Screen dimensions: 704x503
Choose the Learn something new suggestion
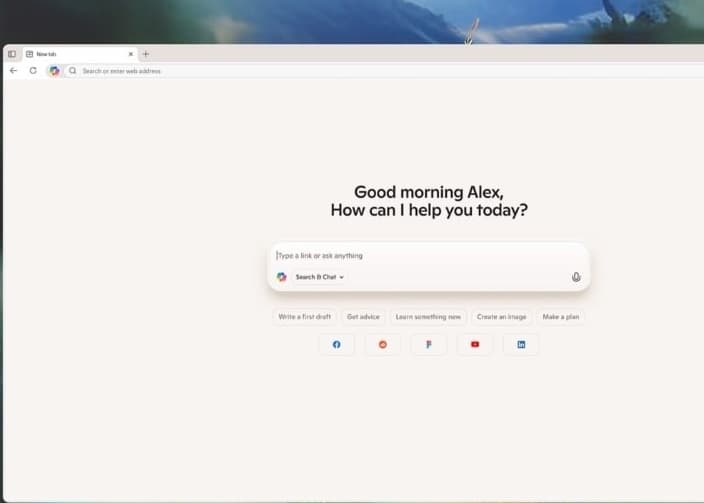pyautogui.click(x=428, y=317)
